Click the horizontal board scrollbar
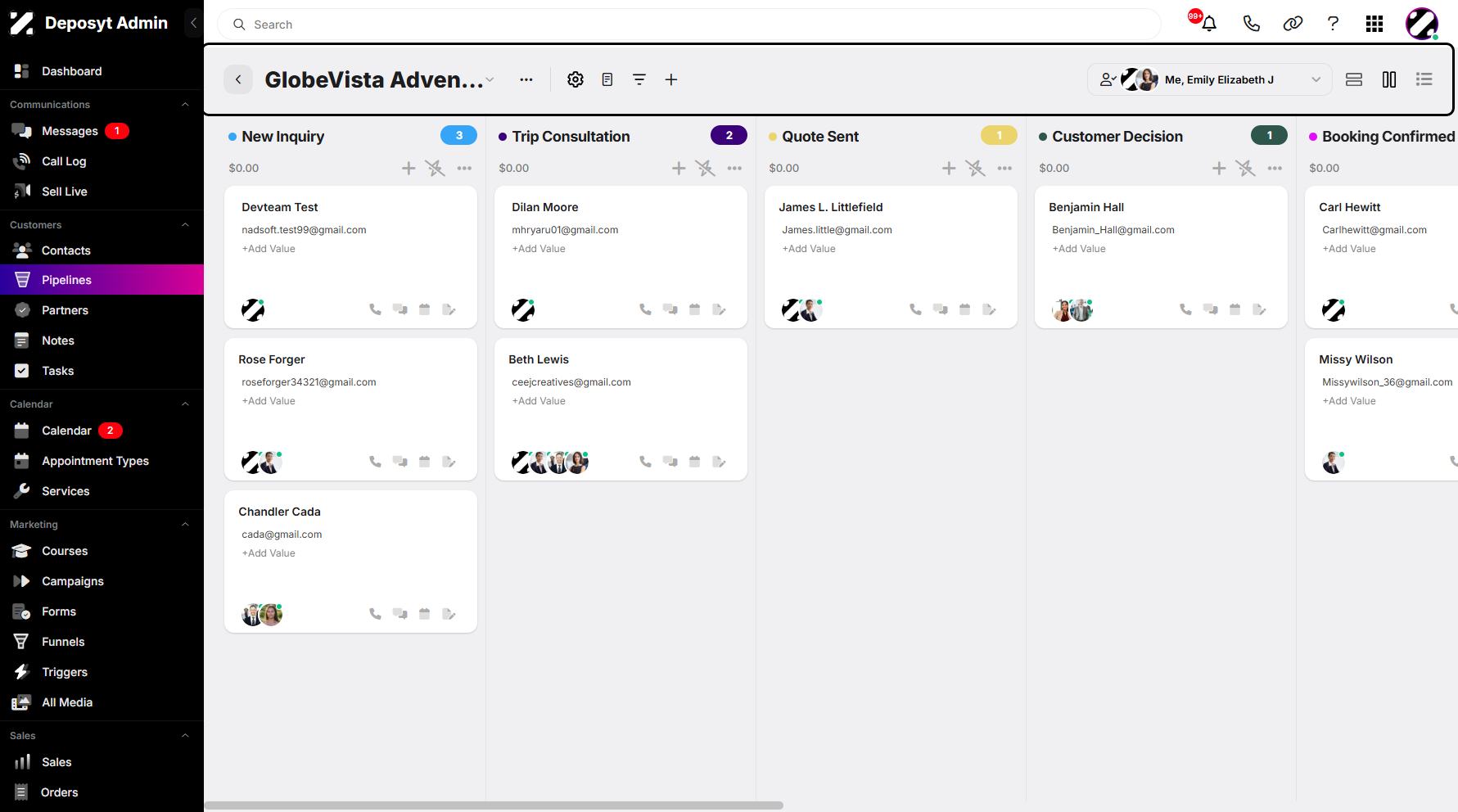The width and height of the screenshot is (1458, 812). pos(494,805)
